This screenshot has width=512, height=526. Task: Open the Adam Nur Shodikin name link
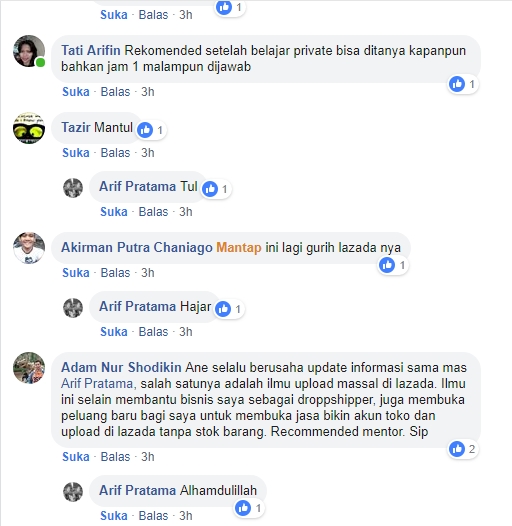click(x=121, y=367)
